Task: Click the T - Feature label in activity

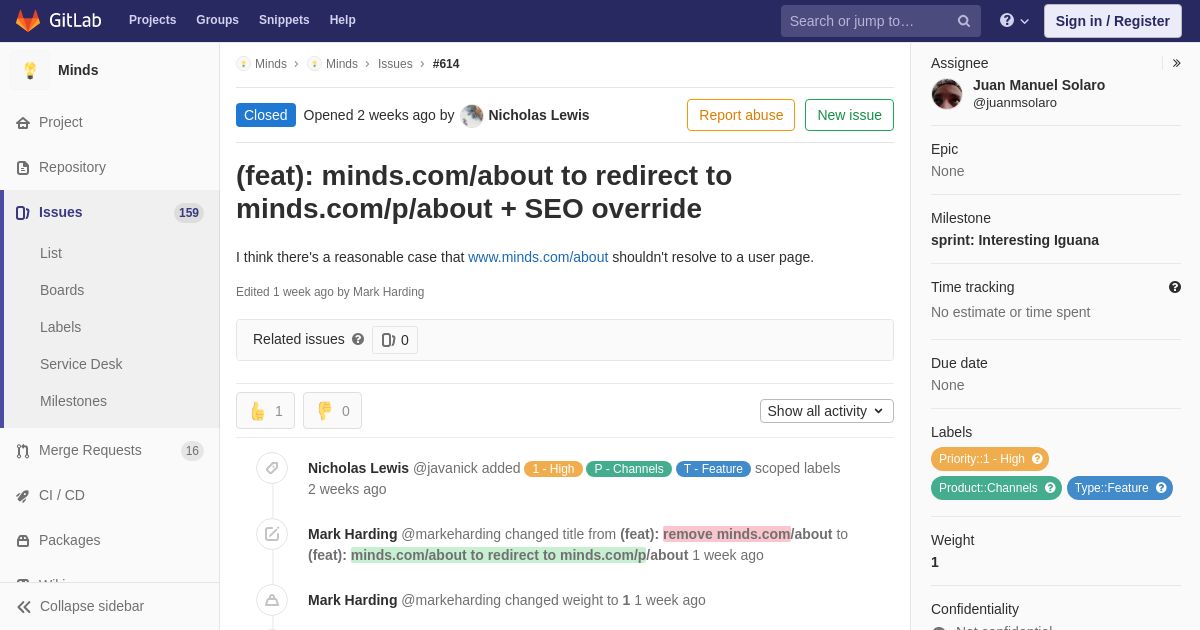Action: tap(713, 469)
